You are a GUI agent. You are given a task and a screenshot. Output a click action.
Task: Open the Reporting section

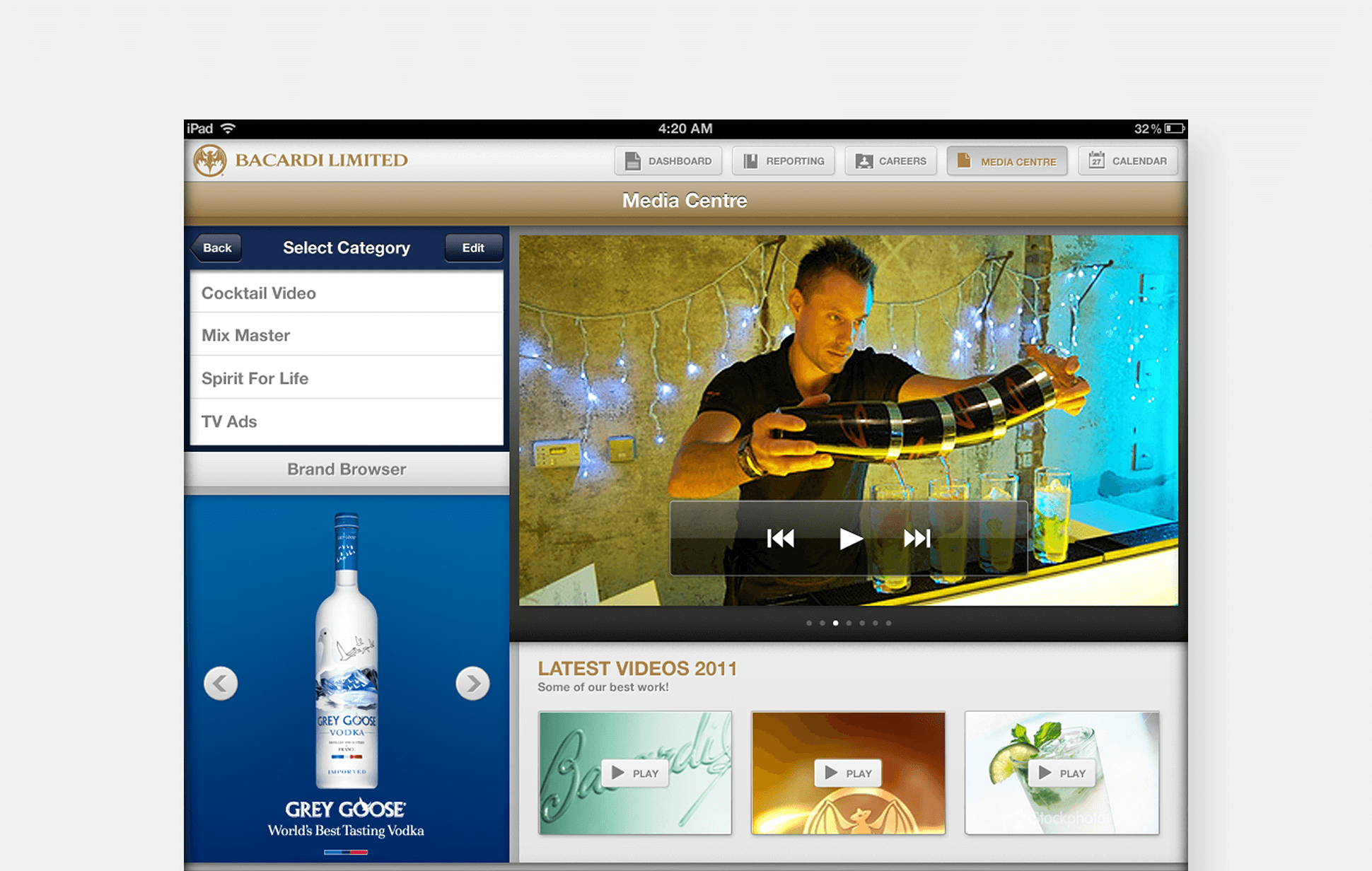(x=783, y=160)
